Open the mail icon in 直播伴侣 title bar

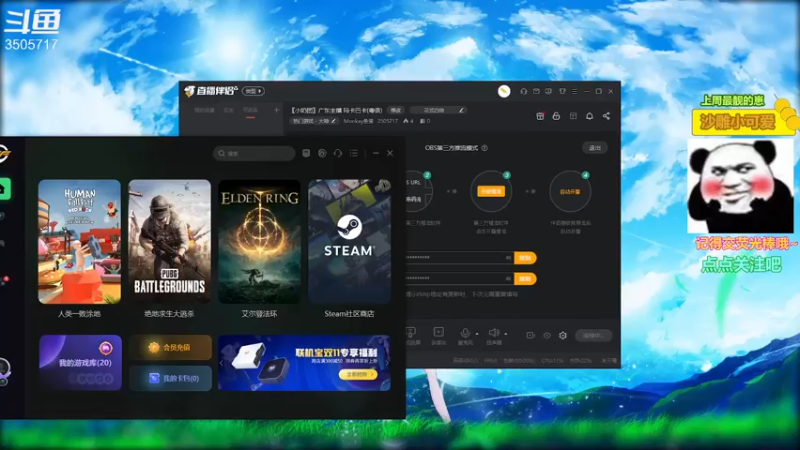pos(536,91)
